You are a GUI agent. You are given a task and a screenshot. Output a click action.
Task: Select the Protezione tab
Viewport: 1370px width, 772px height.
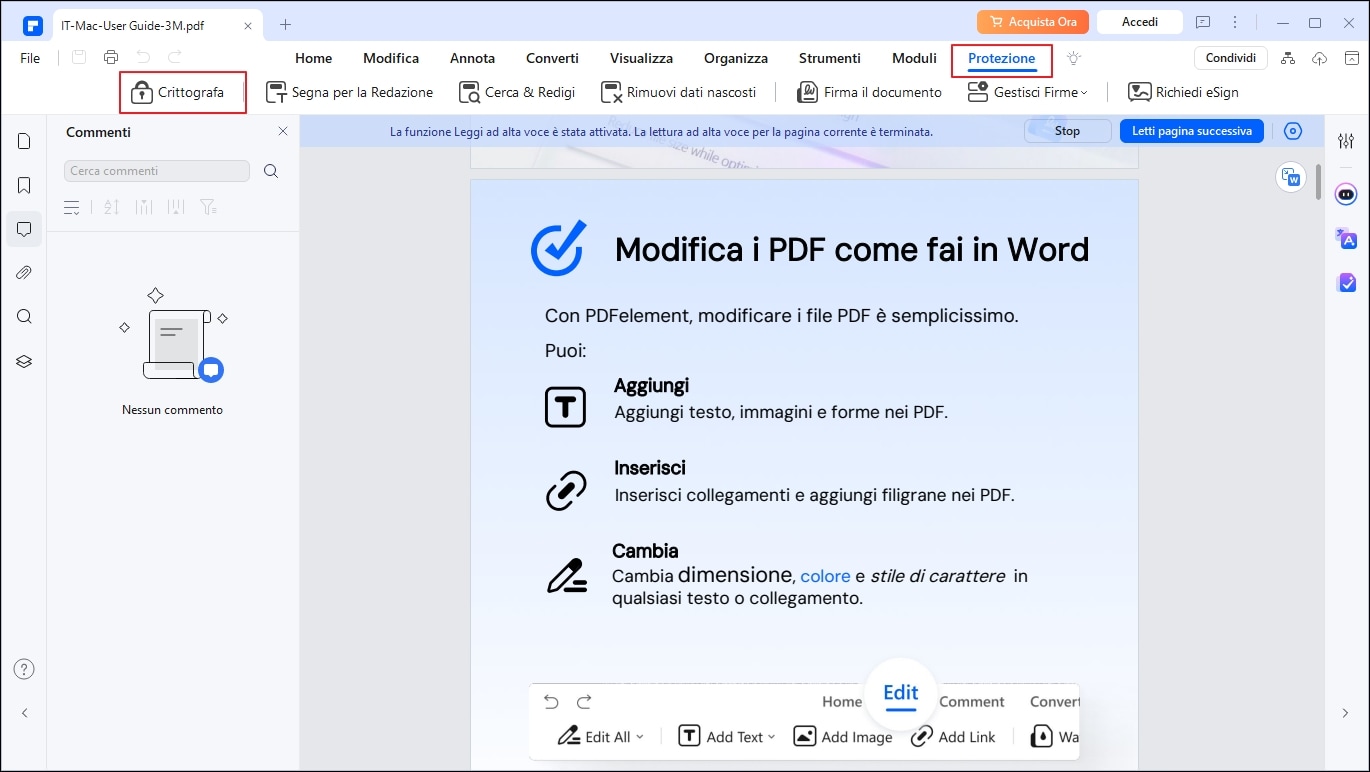(x=1001, y=59)
